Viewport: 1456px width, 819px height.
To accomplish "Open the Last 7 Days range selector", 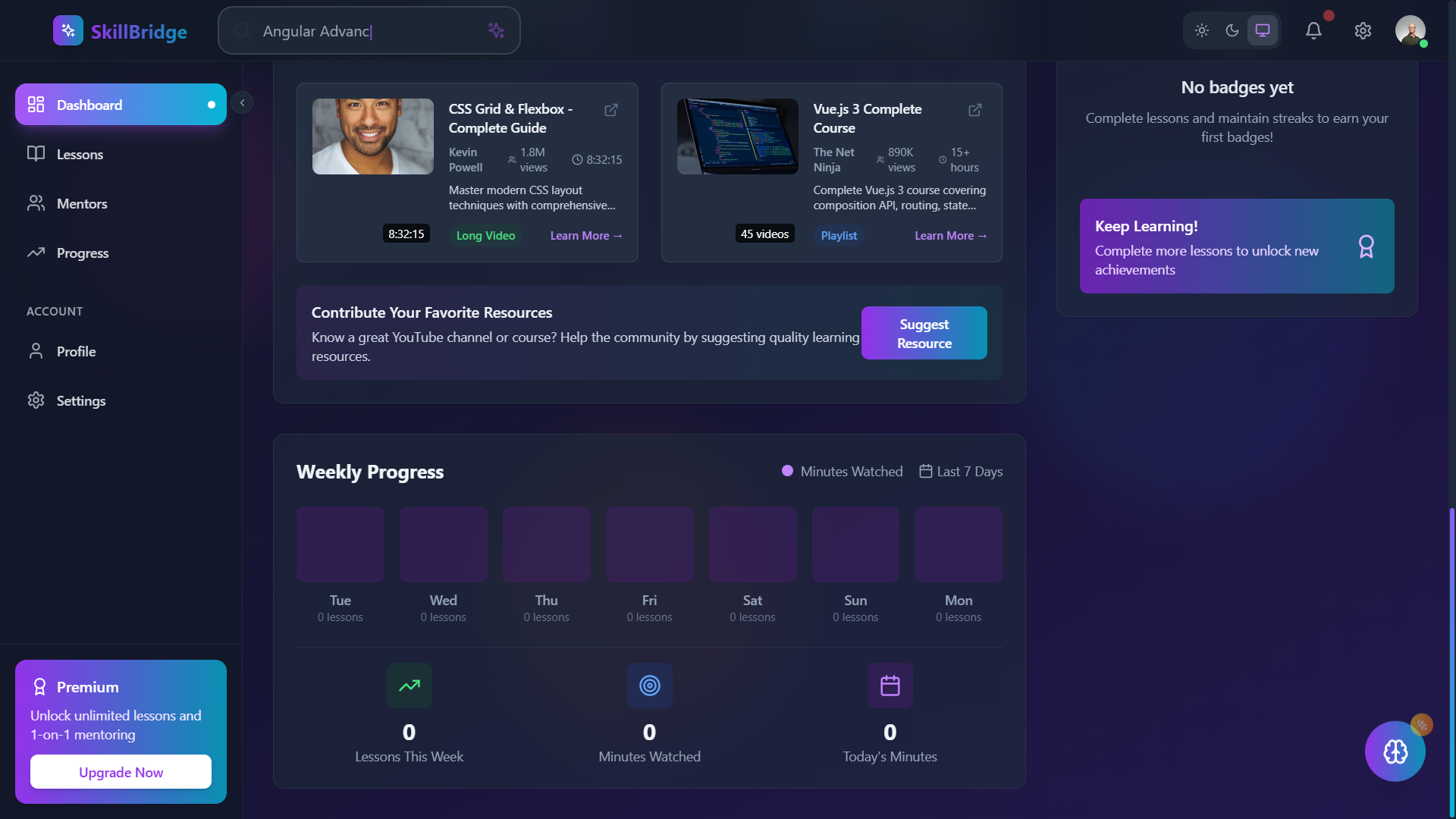I will click(x=961, y=472).
